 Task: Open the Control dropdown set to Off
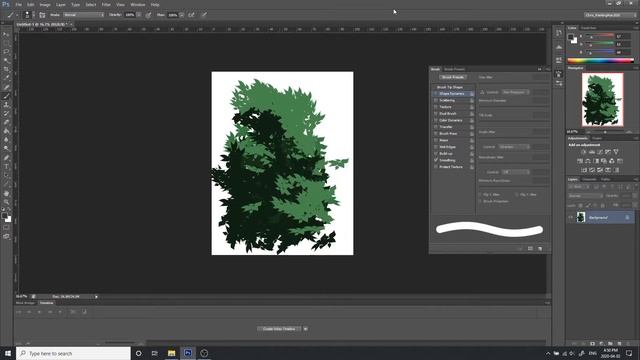(x=516, y=172)
